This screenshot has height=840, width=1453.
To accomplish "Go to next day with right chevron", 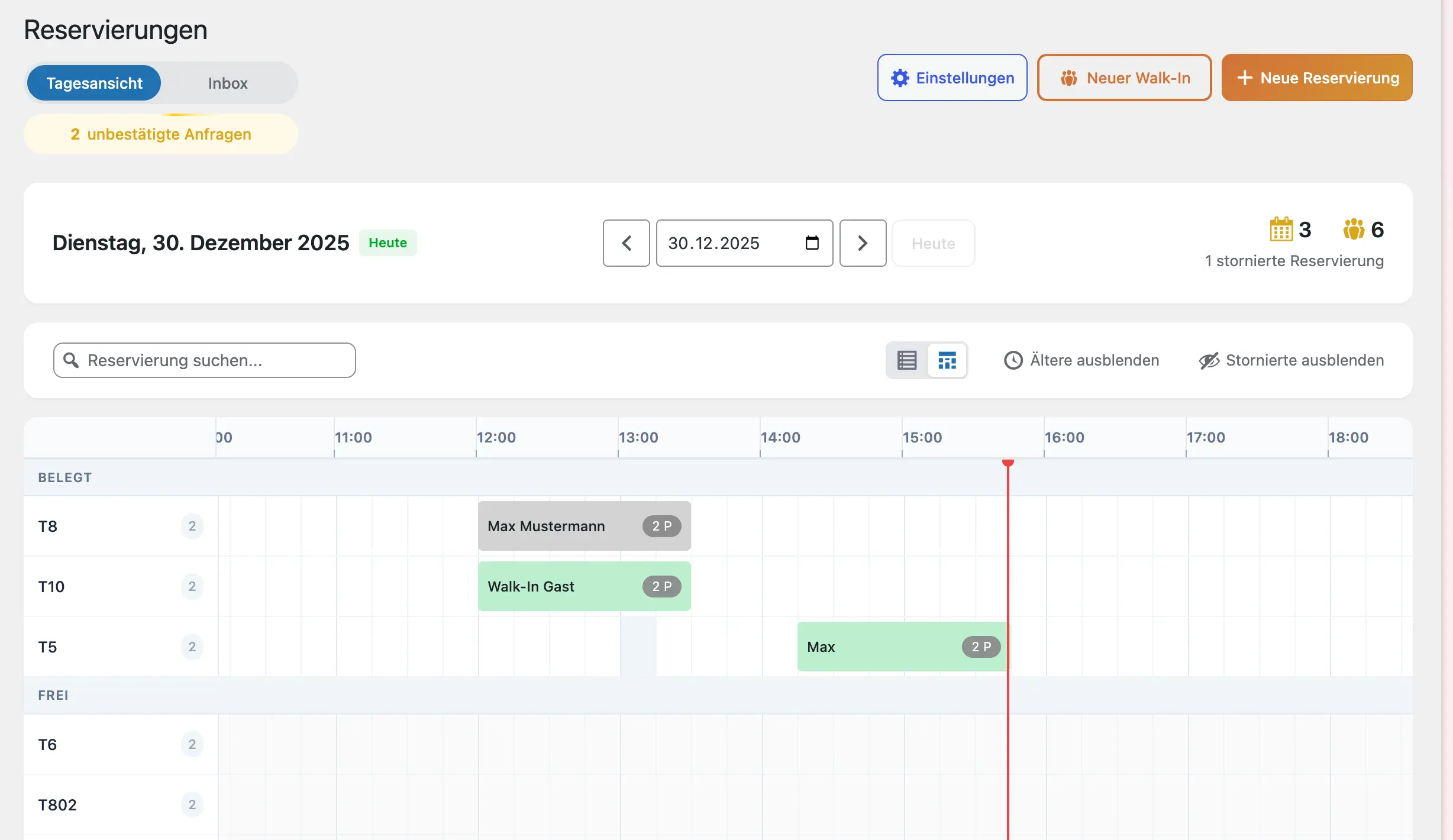I will 863,243.
